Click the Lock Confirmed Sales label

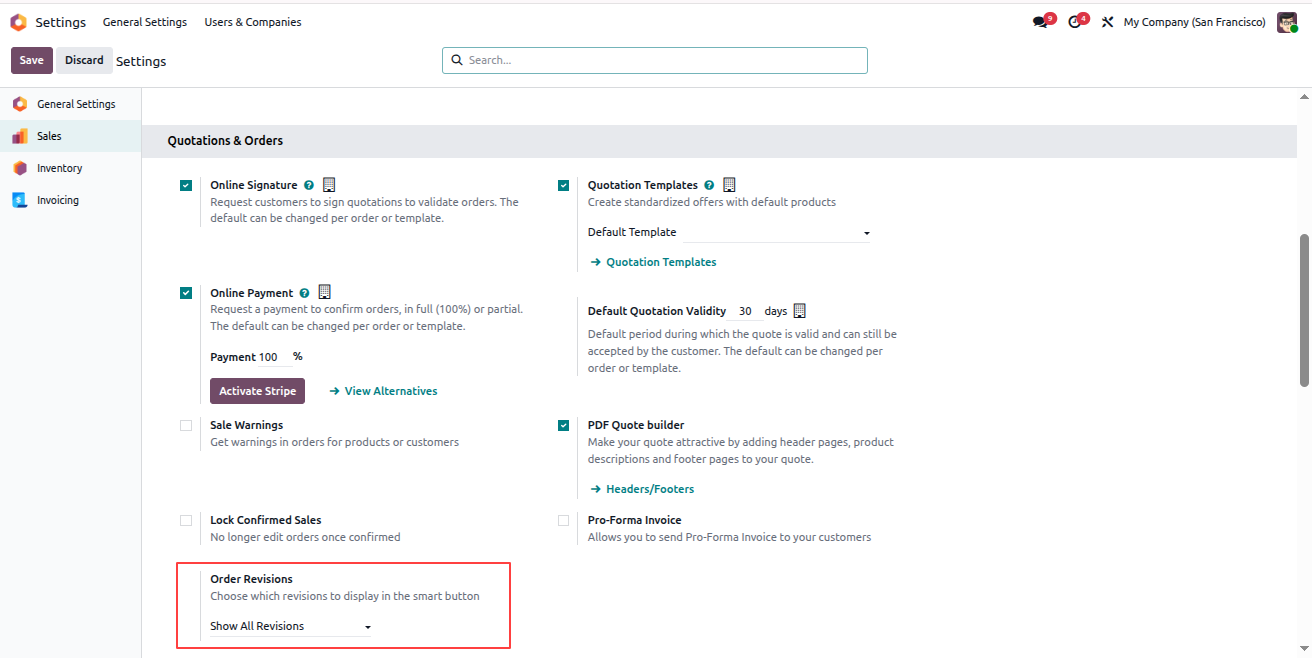point(266,520)
